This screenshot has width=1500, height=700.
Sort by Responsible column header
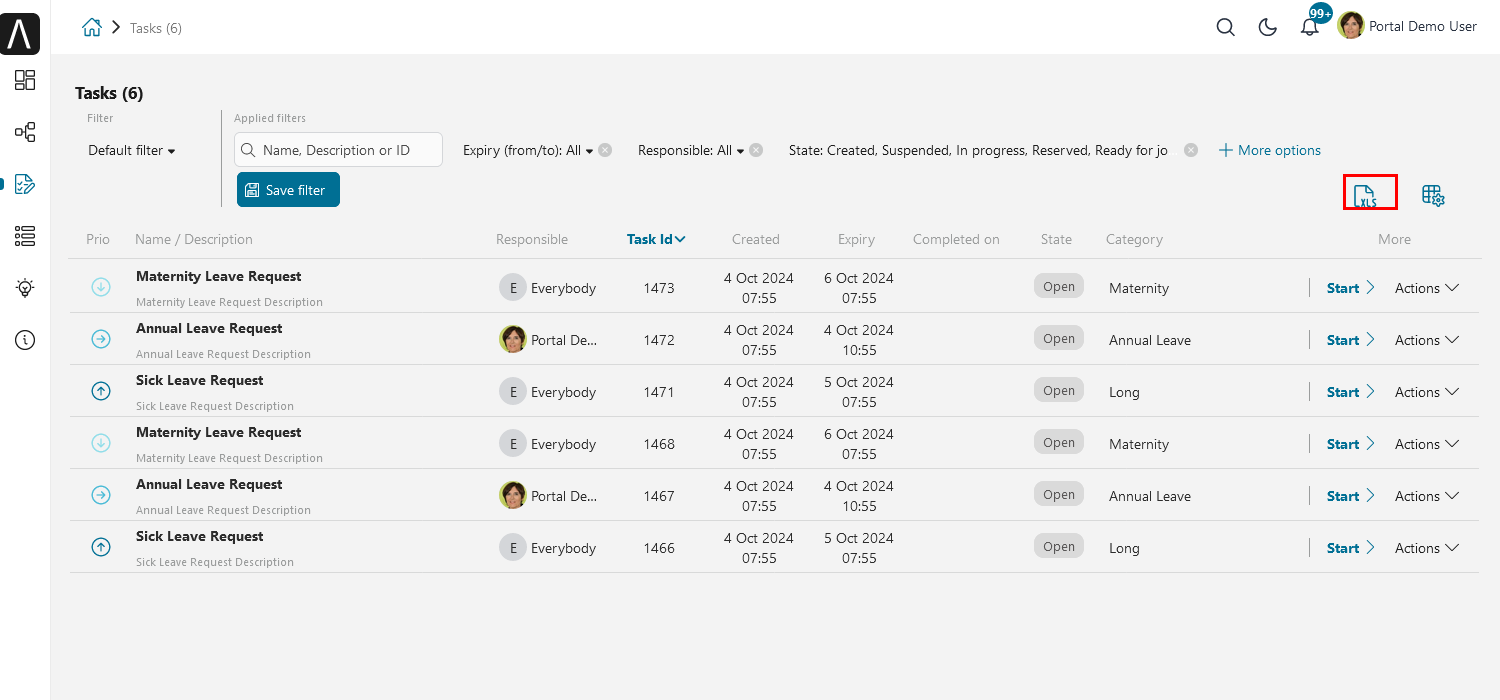pos(532,239)
